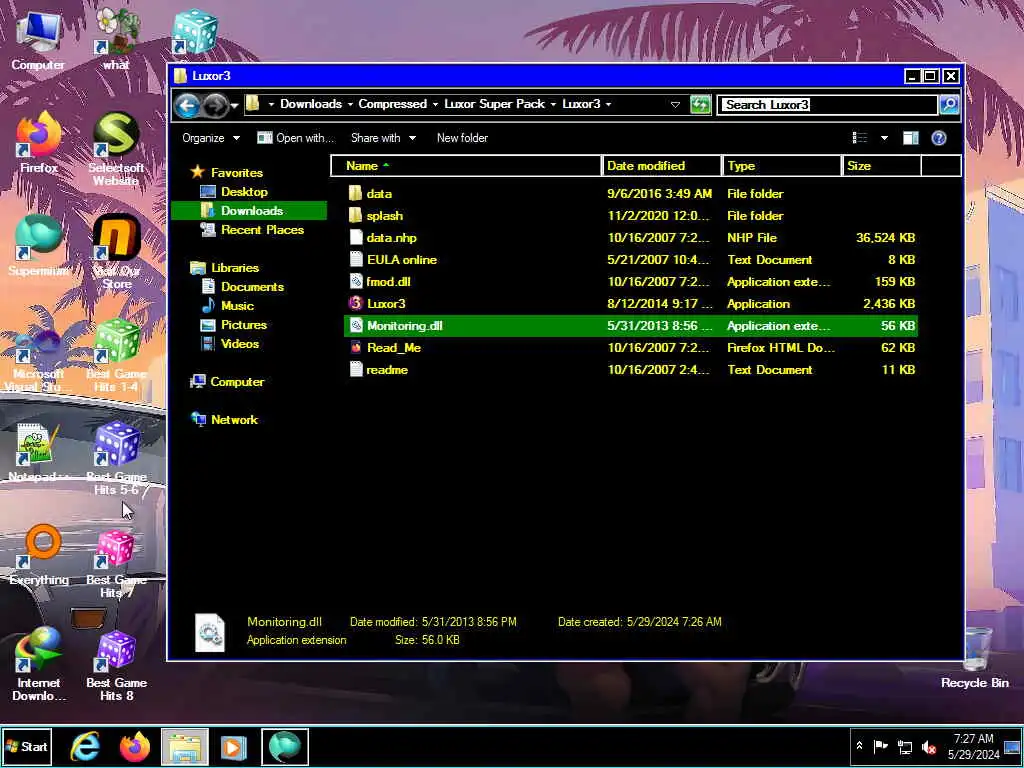Select the Selectsoft Website desktop shortcut

click(x=116, y=149)
